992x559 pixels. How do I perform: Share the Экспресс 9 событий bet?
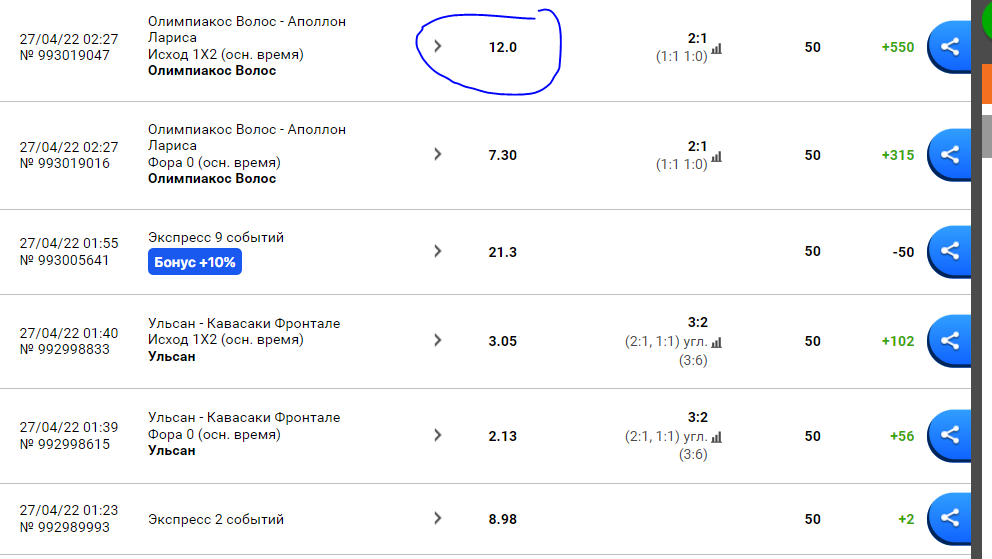[x=950, y=252]
